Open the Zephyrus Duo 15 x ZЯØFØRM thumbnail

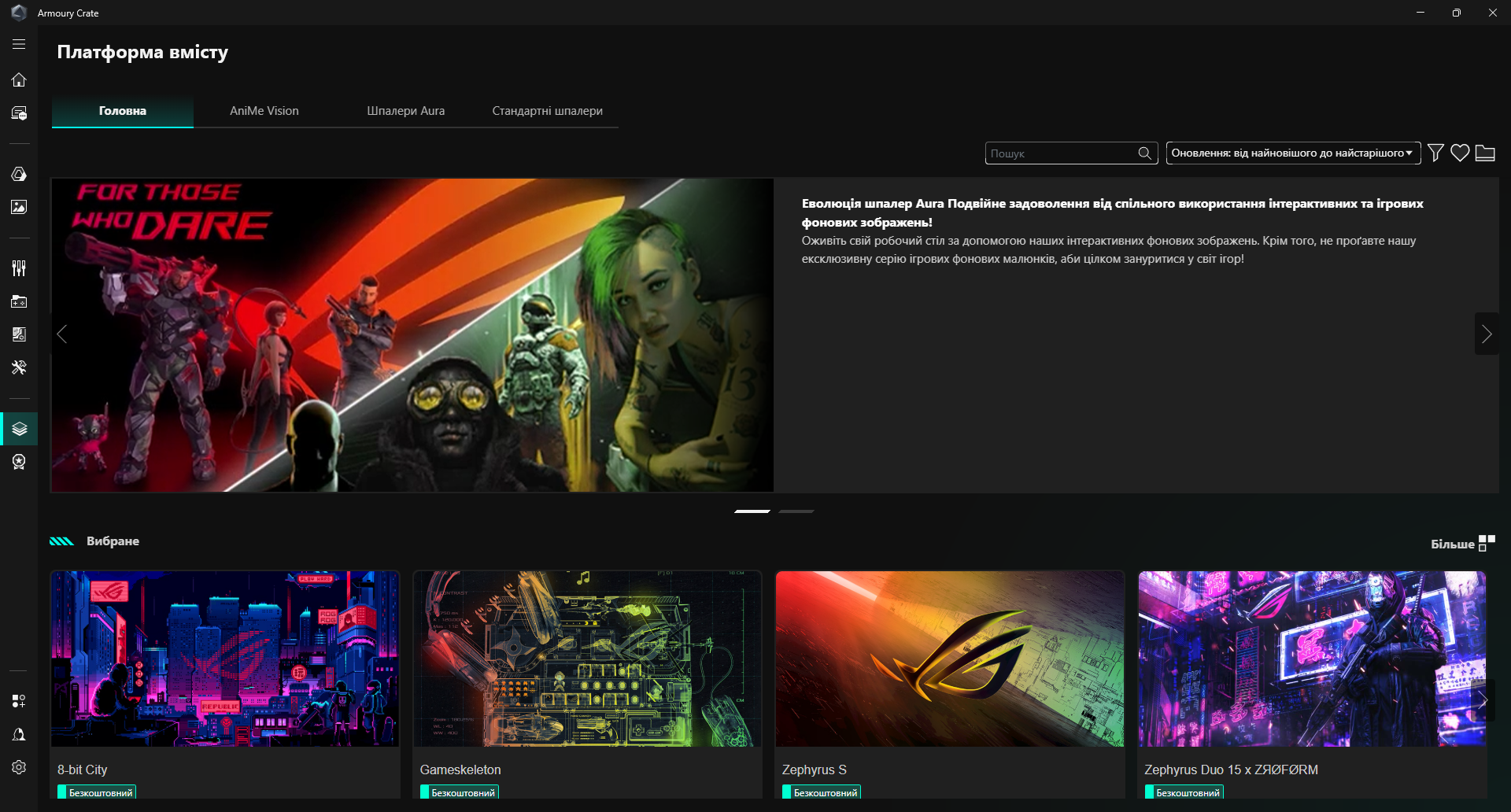click(x=1312, y=659)
